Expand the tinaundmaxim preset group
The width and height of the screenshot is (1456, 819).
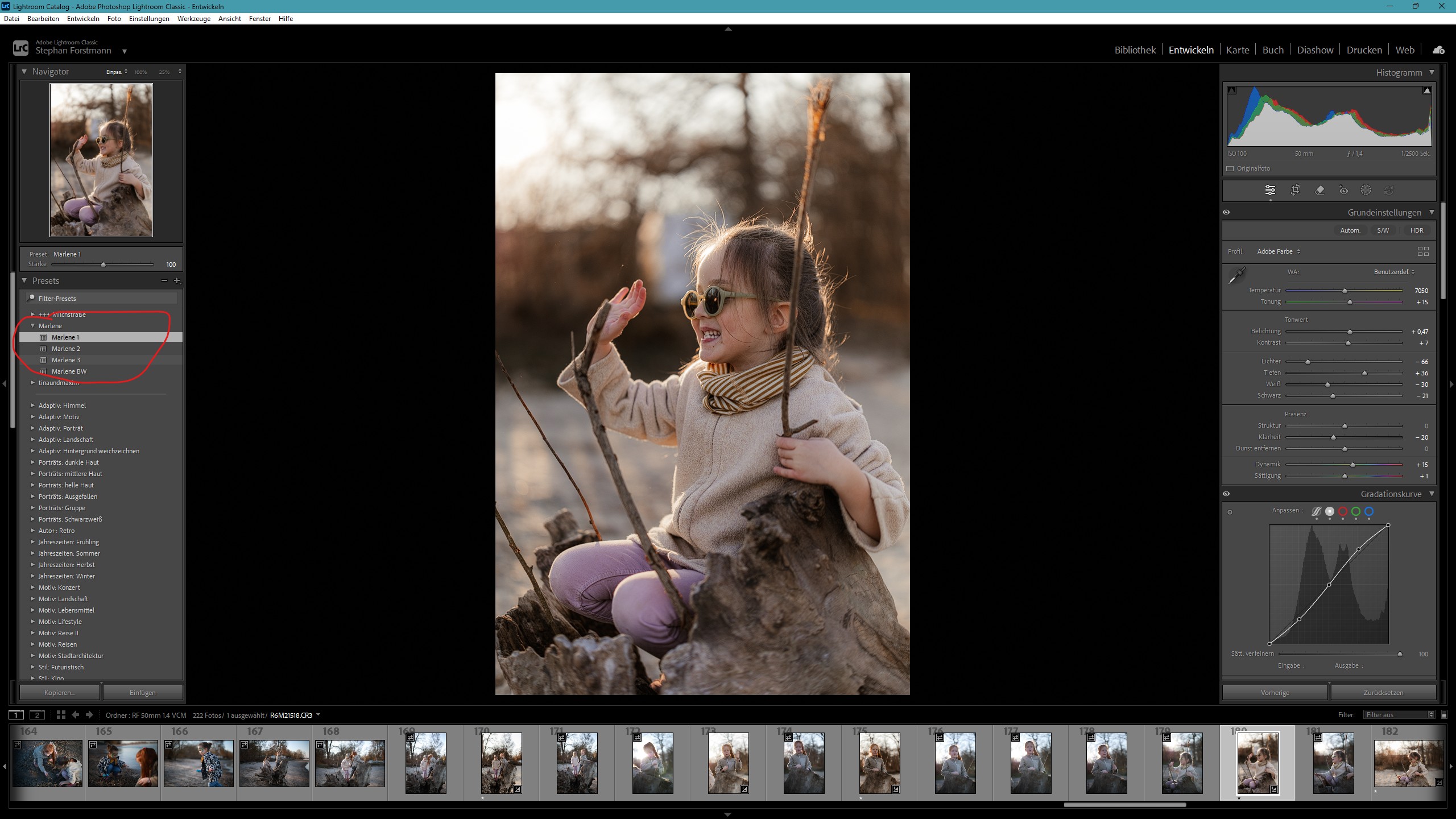click(32, 383)
